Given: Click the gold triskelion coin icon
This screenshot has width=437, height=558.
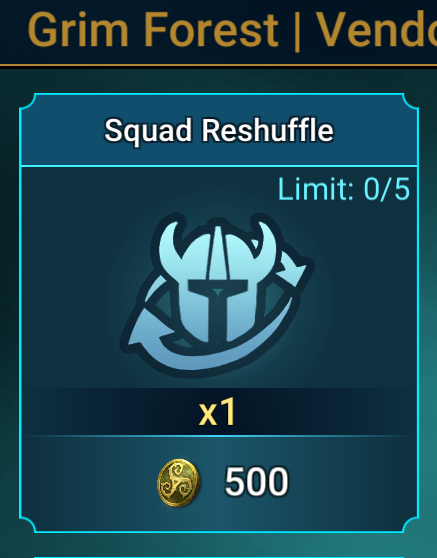Looking at the screenshot, I should (179, 483).
